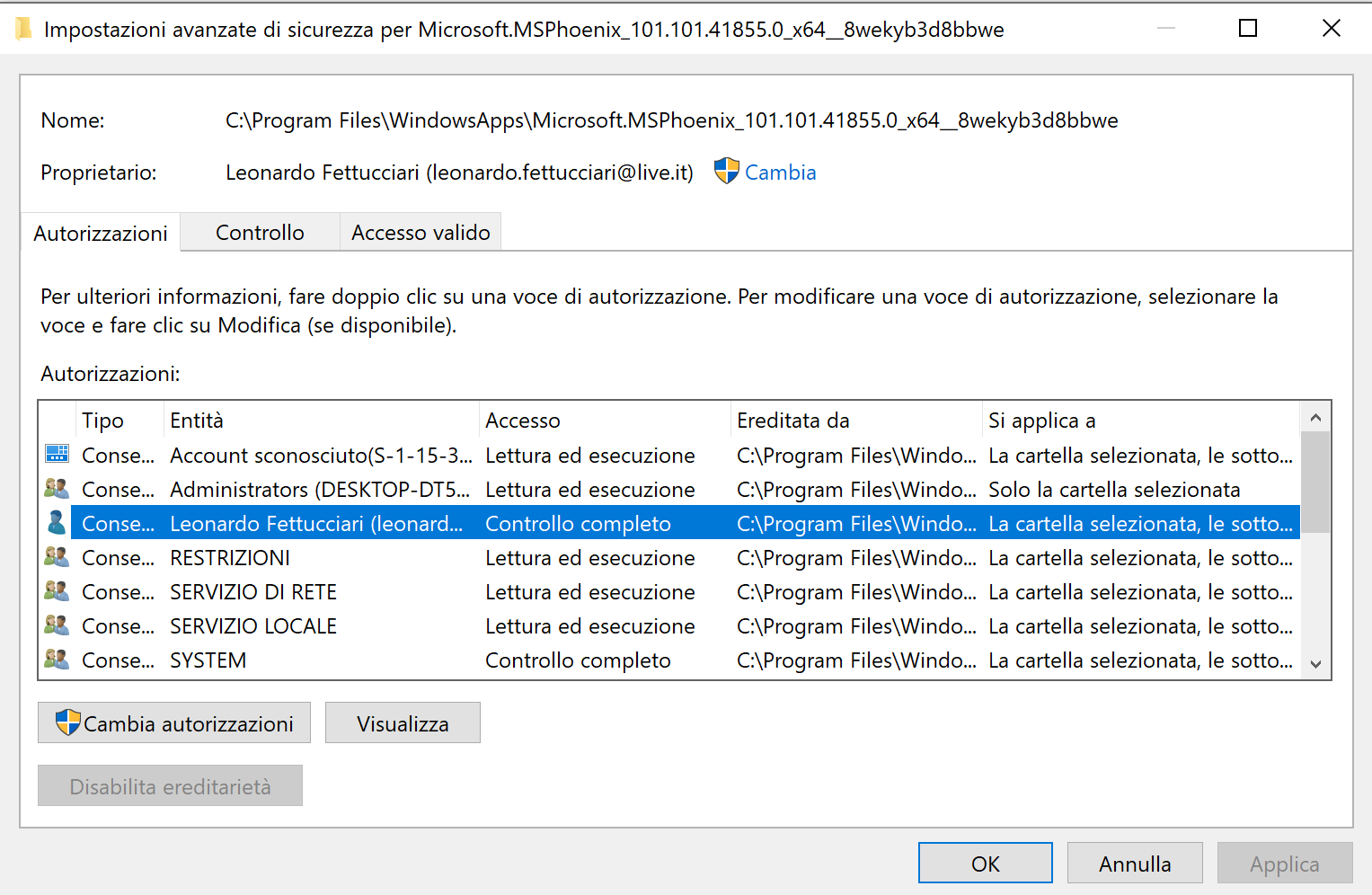Select the RESTRIZIONI entry

tap(669, 557)
